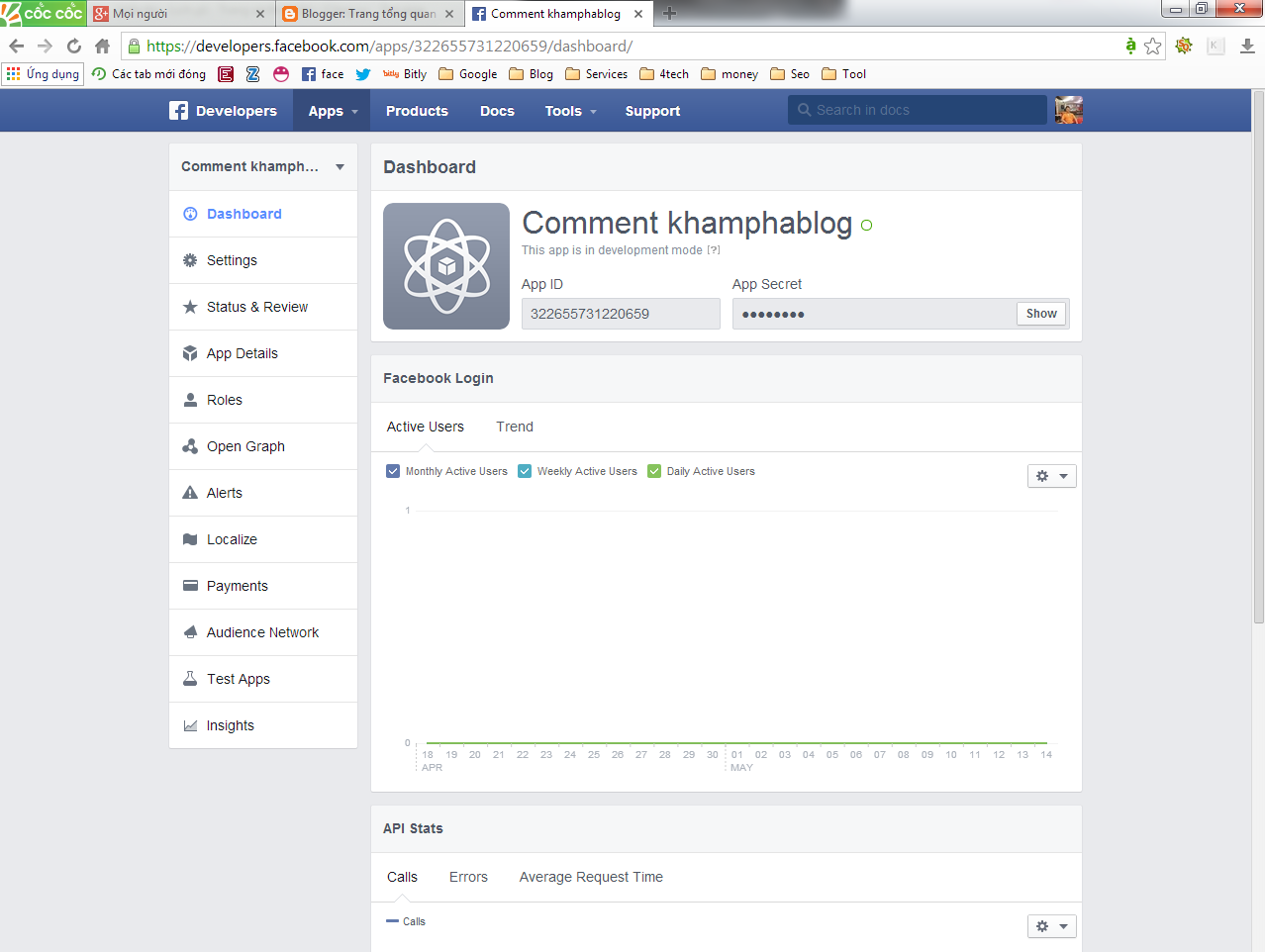This screenshot has width=1265, height=952.
Task: Switch to the Mọi người browser tab
Action: point(178,14)
